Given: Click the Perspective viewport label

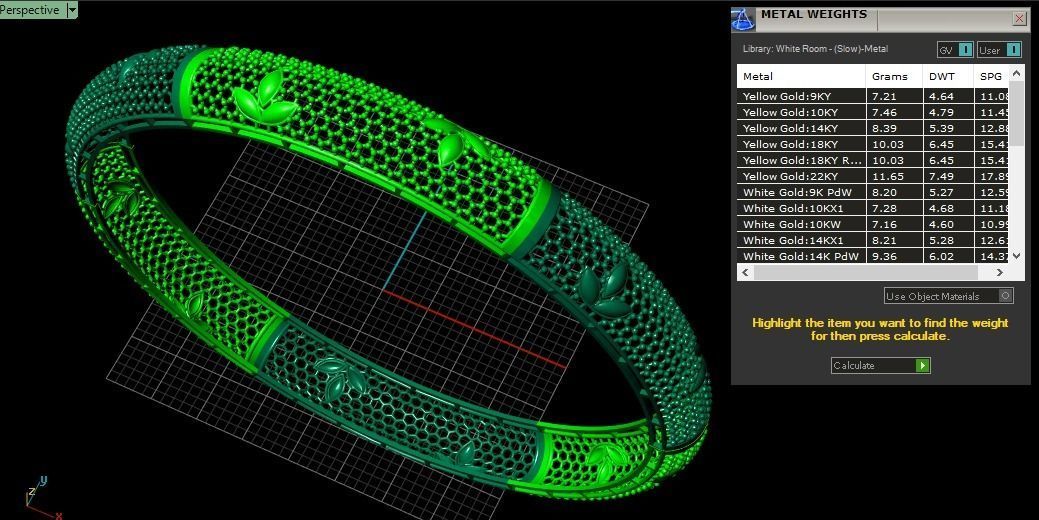Looking at the screenshot, I should (30, 10).
